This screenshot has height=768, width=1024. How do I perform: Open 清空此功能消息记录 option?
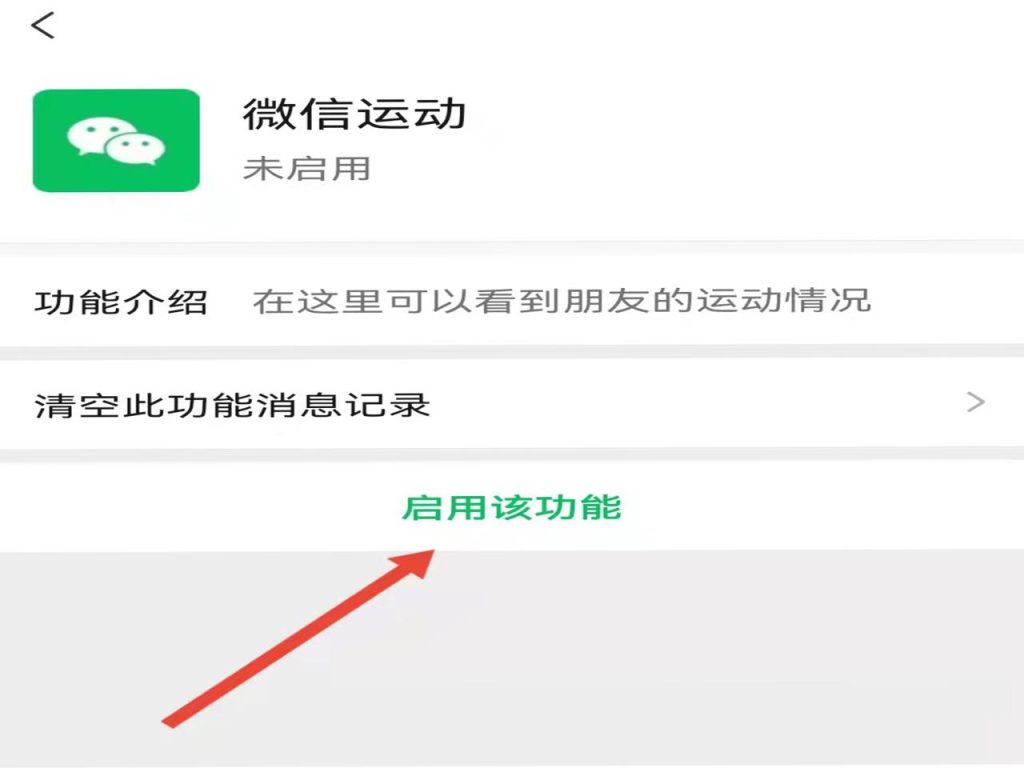point(512,404)
